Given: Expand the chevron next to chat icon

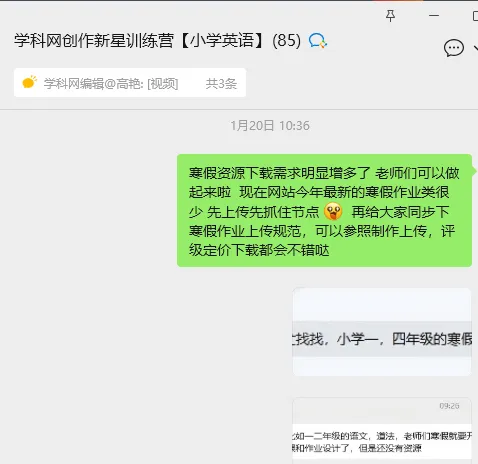Looking at the screenshot, I should click(x=476, y=49).
